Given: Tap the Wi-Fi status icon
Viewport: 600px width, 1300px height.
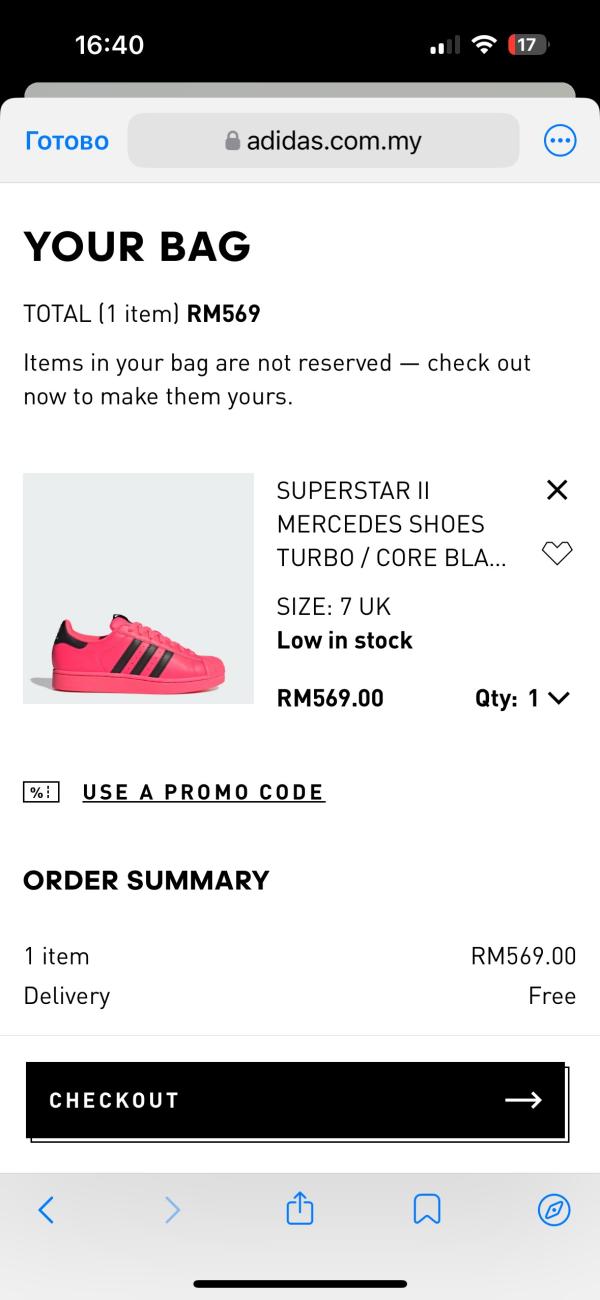Looking at the screenshot, I should [485, 45].
